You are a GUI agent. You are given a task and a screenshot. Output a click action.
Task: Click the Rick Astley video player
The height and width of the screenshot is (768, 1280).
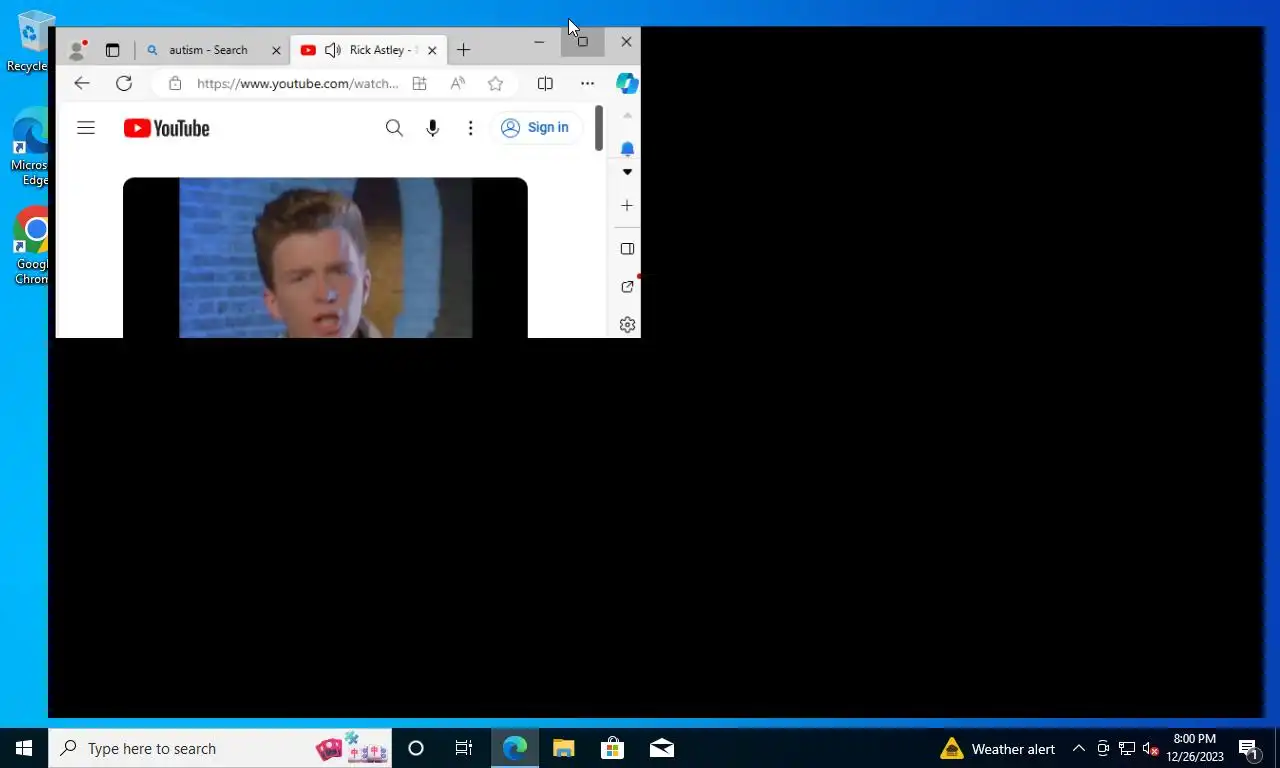click(x=325, y=258)
